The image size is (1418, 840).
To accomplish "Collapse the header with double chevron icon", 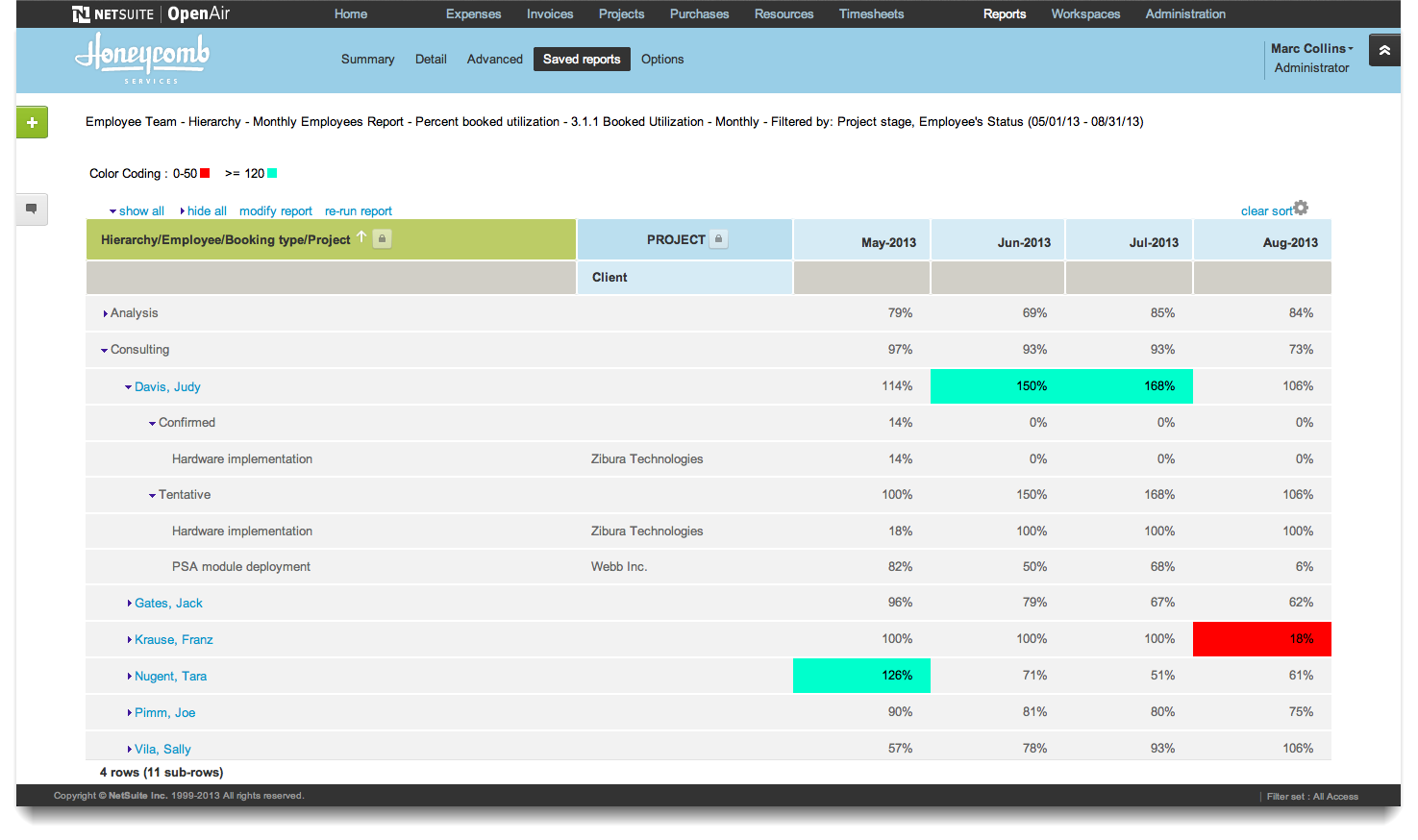I will click(x=1384, y=50).
